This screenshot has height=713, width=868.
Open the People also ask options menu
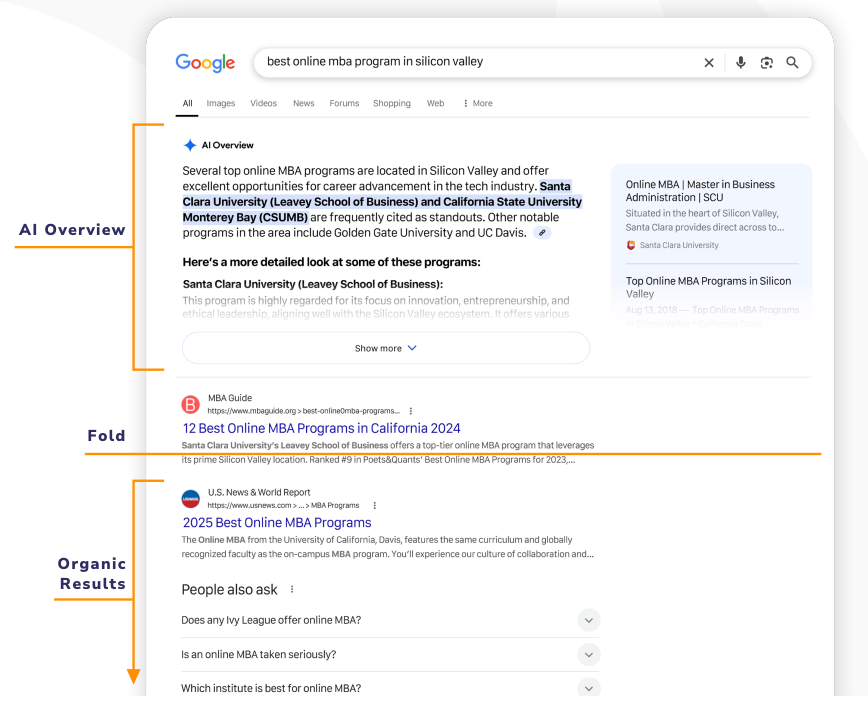(x=292, y=590)
